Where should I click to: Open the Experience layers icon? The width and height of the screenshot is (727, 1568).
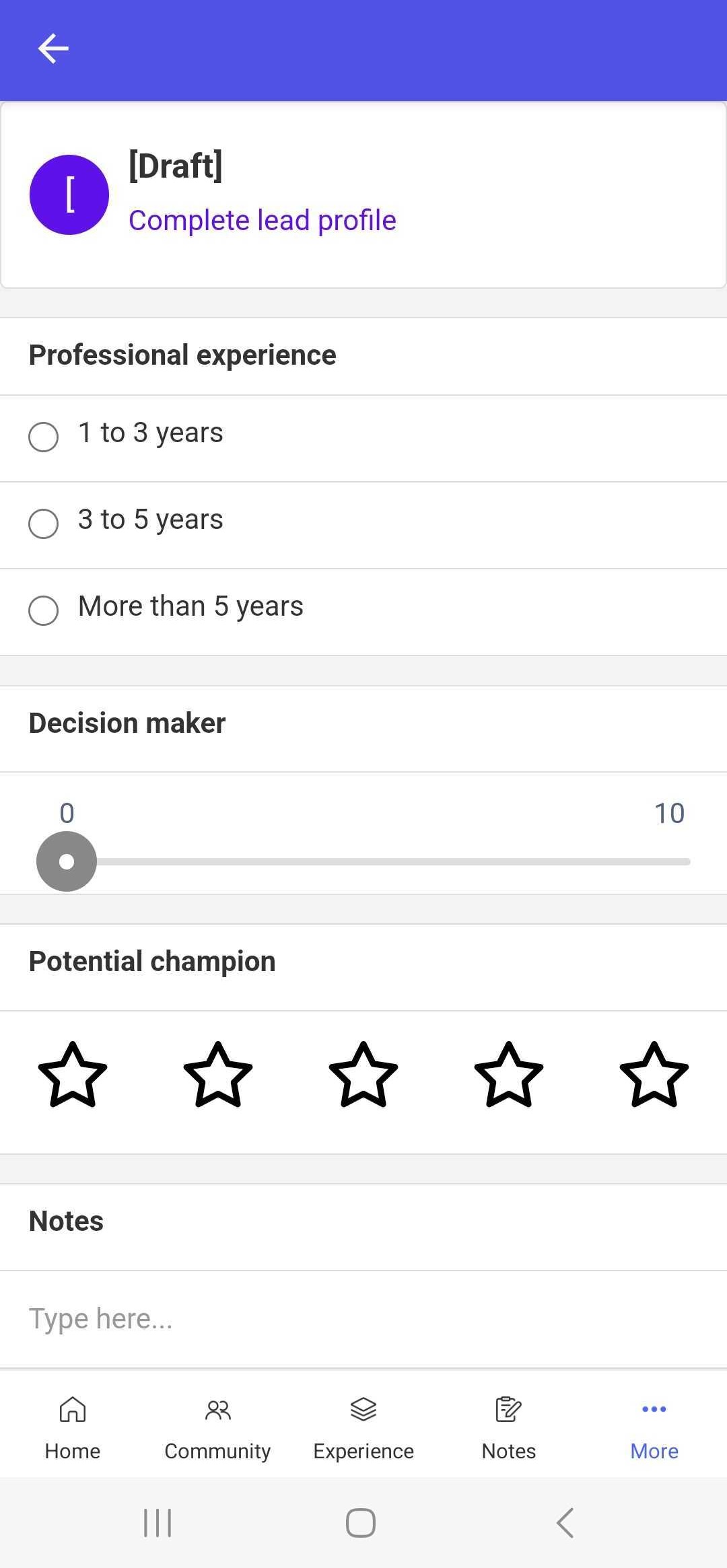point(363,1409)
